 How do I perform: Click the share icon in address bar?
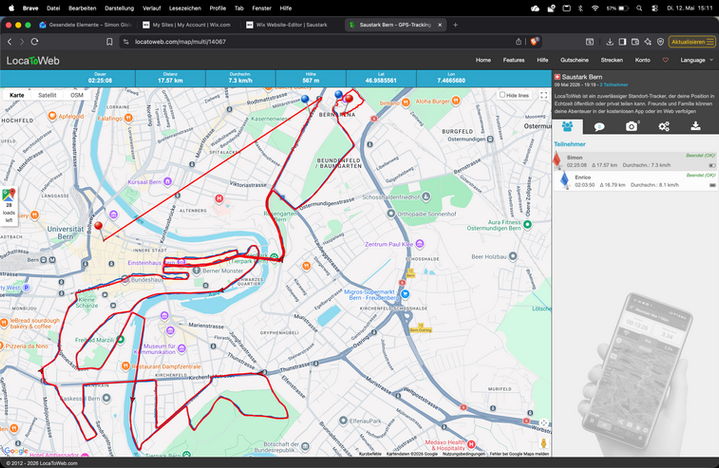pyautogui.click(x=519, y=42)
